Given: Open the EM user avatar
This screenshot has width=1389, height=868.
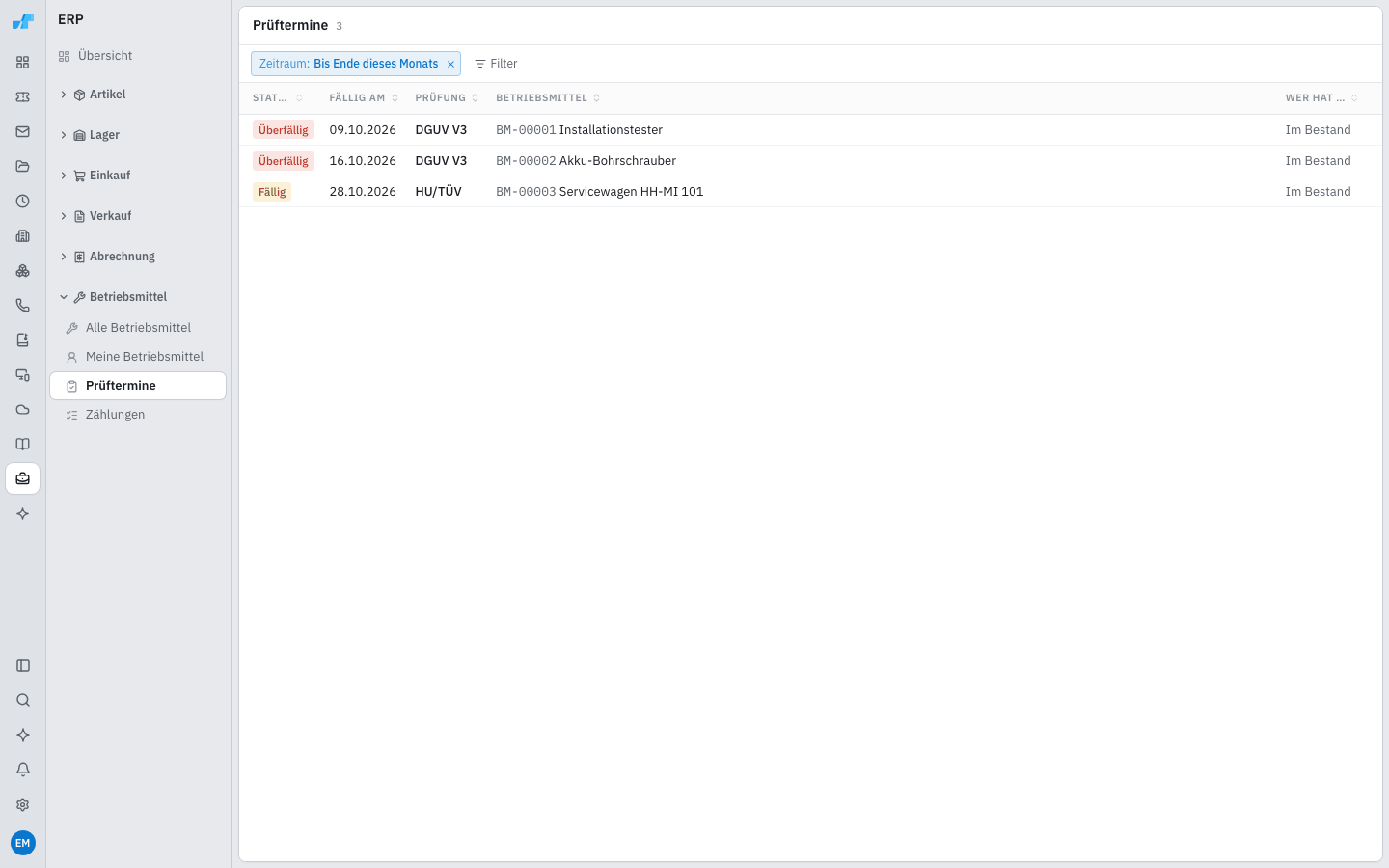Looking at the screenshot, I should [x=23, y=843].
